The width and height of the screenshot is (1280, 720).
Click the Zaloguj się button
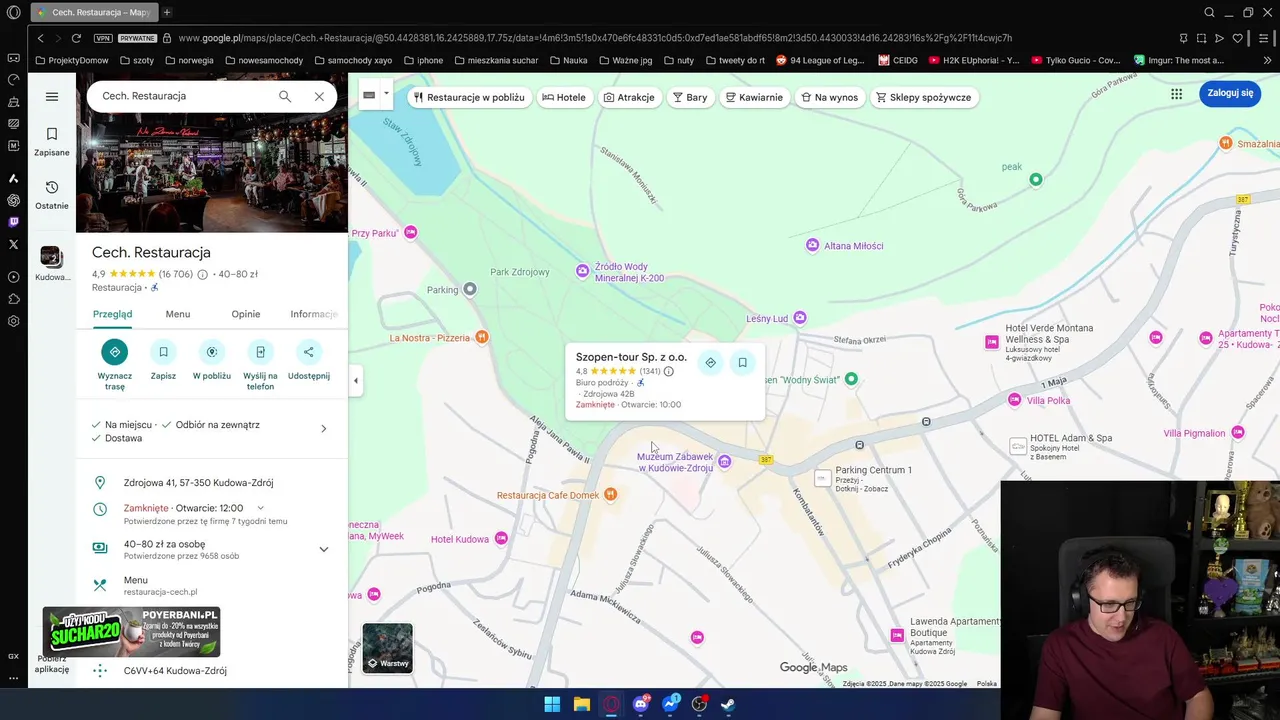tap(1230, 93)
